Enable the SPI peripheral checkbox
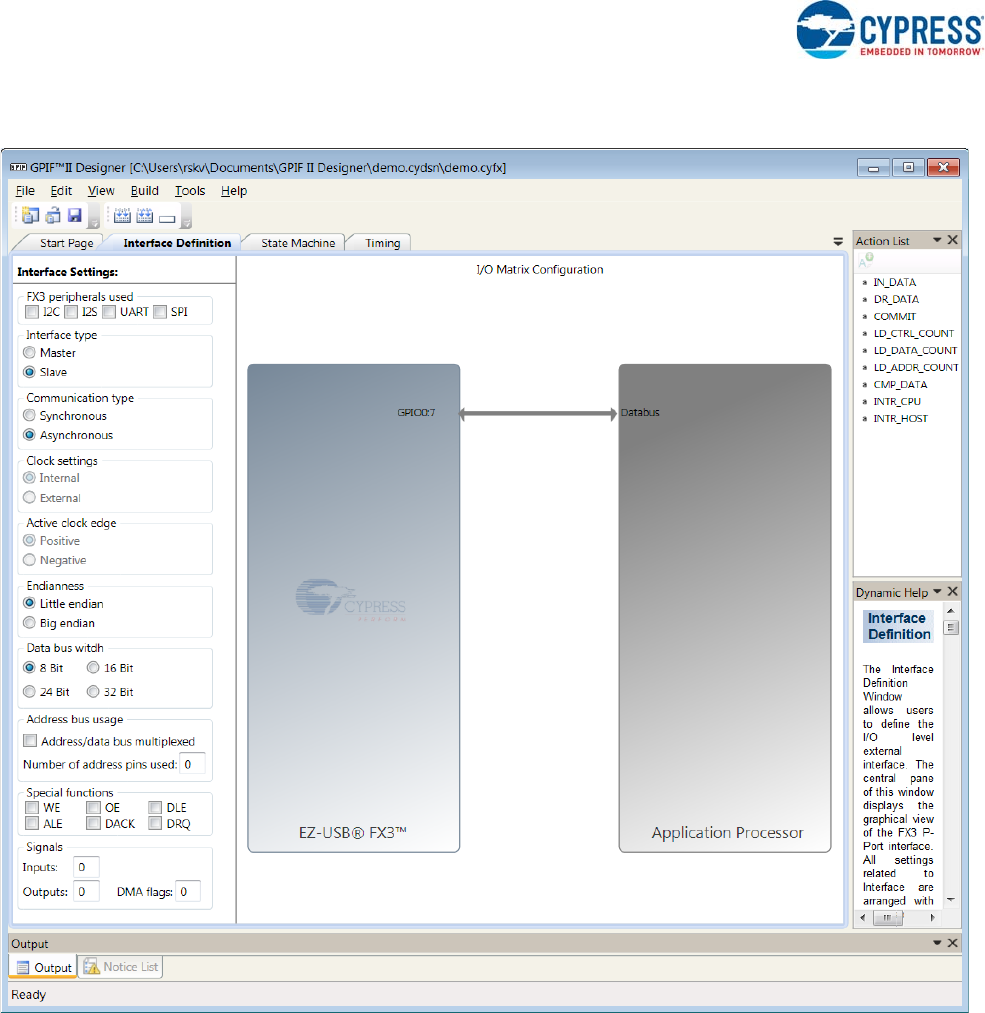Screen dimensions: 985x1013 (x=160, y=312)
